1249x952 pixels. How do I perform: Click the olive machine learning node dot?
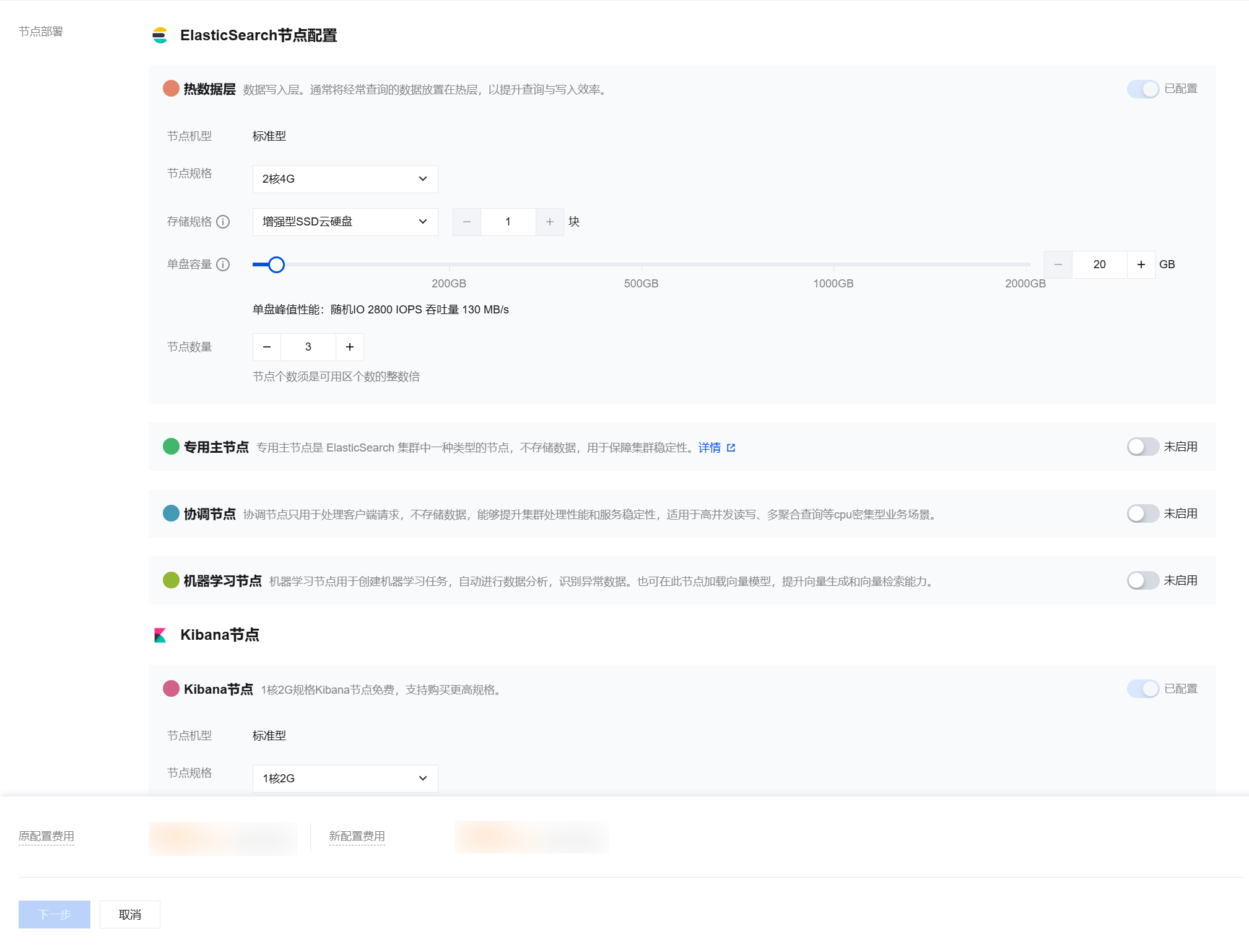pos(171,580)
